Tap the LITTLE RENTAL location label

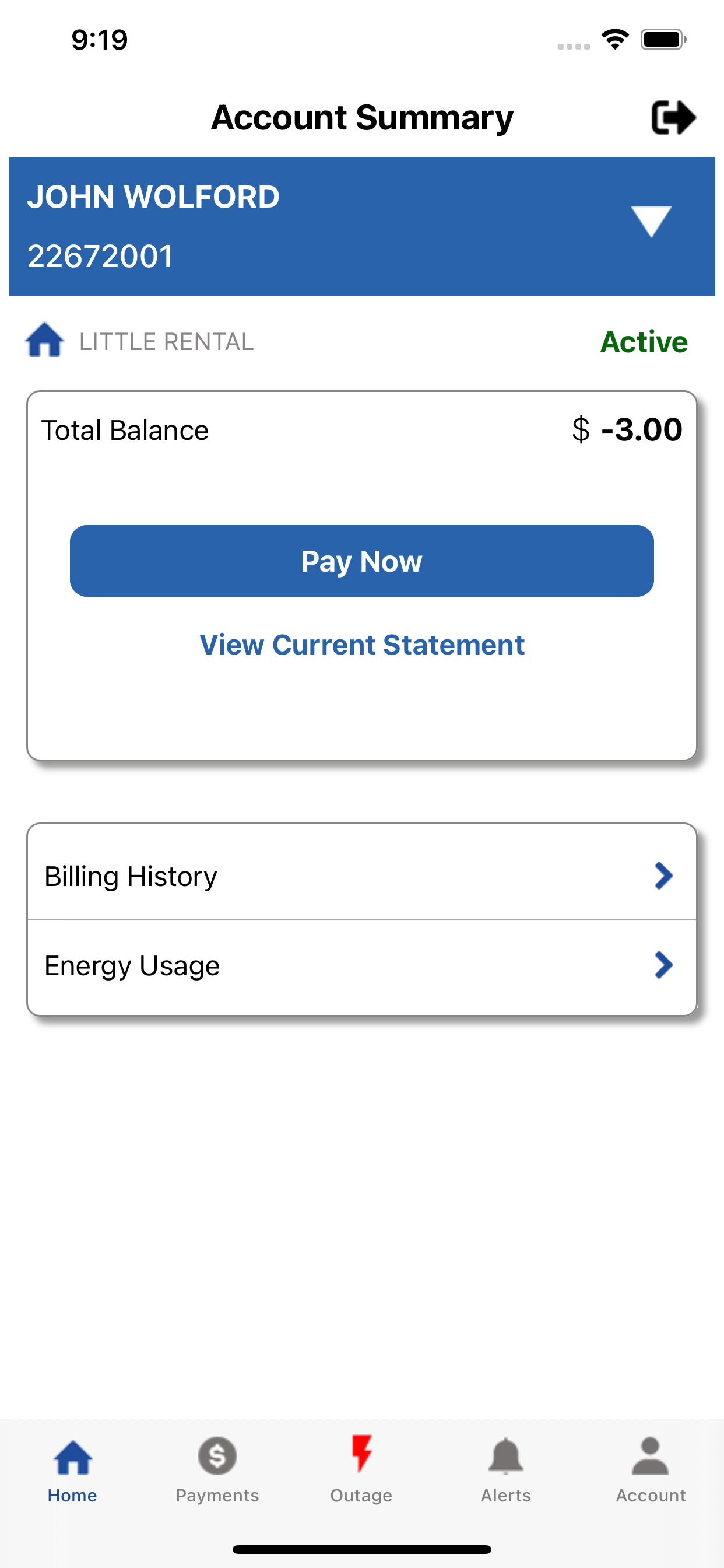pos(167,341)
